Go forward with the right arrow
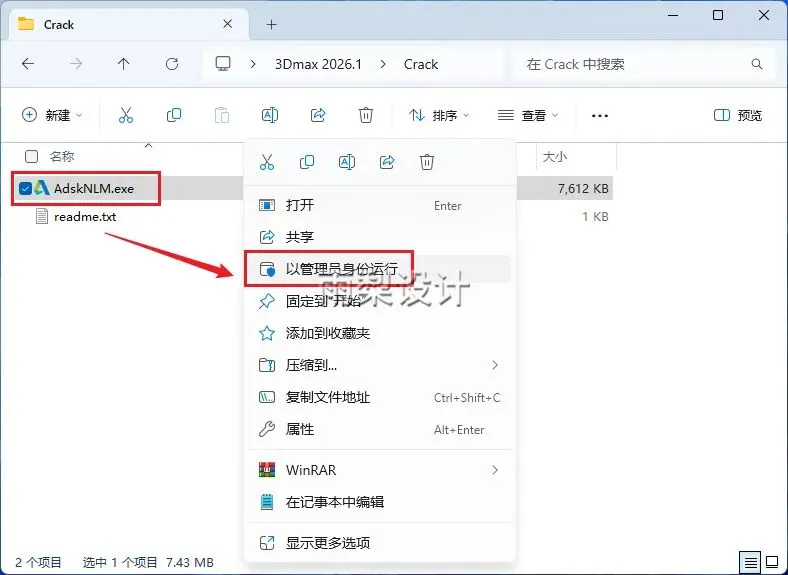788x575 pixels. click(x=76, y=64)
